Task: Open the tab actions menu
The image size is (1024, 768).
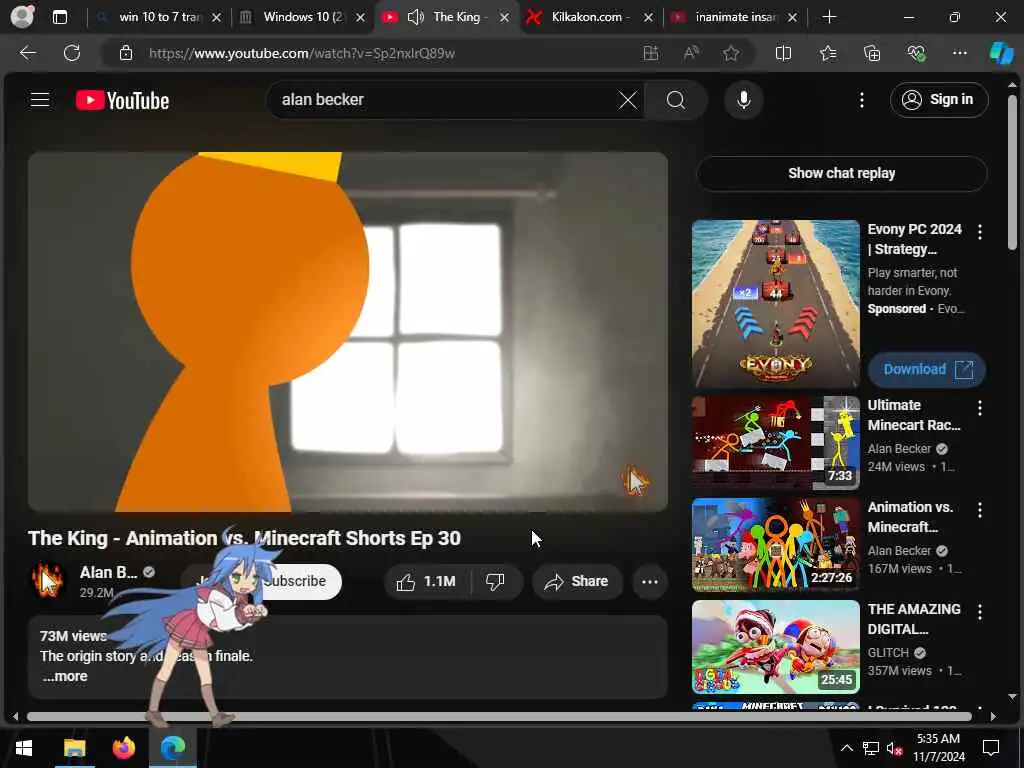Action: click(x=59, y=17)
